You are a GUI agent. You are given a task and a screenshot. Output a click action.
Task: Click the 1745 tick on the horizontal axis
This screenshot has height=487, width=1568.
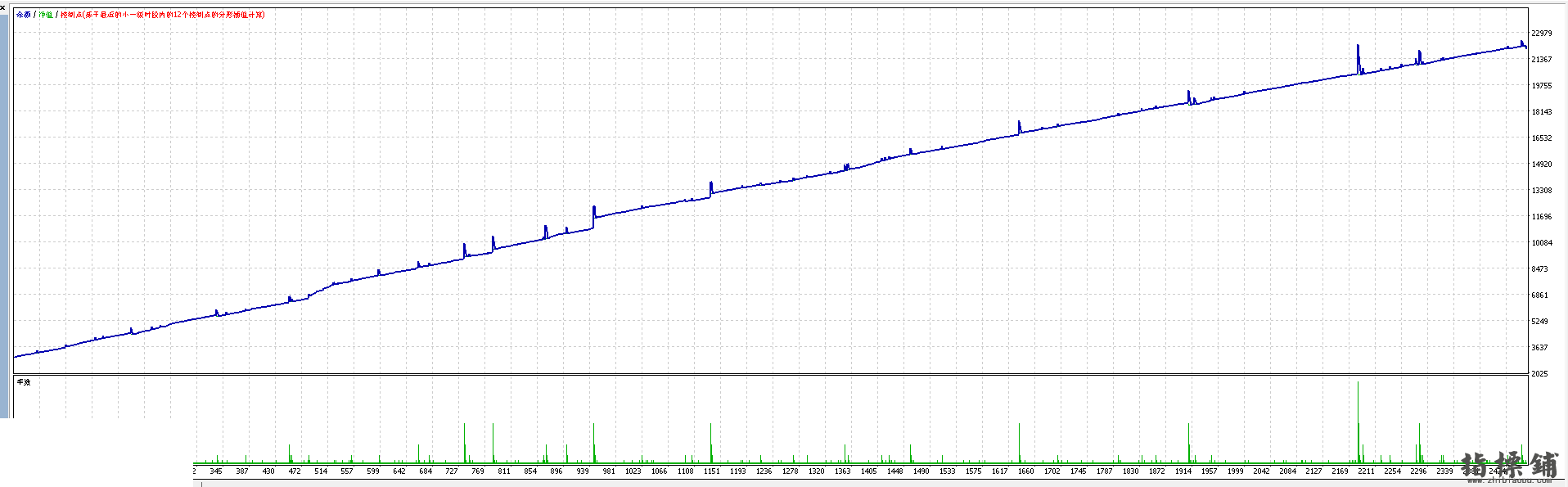point(1079,471)
